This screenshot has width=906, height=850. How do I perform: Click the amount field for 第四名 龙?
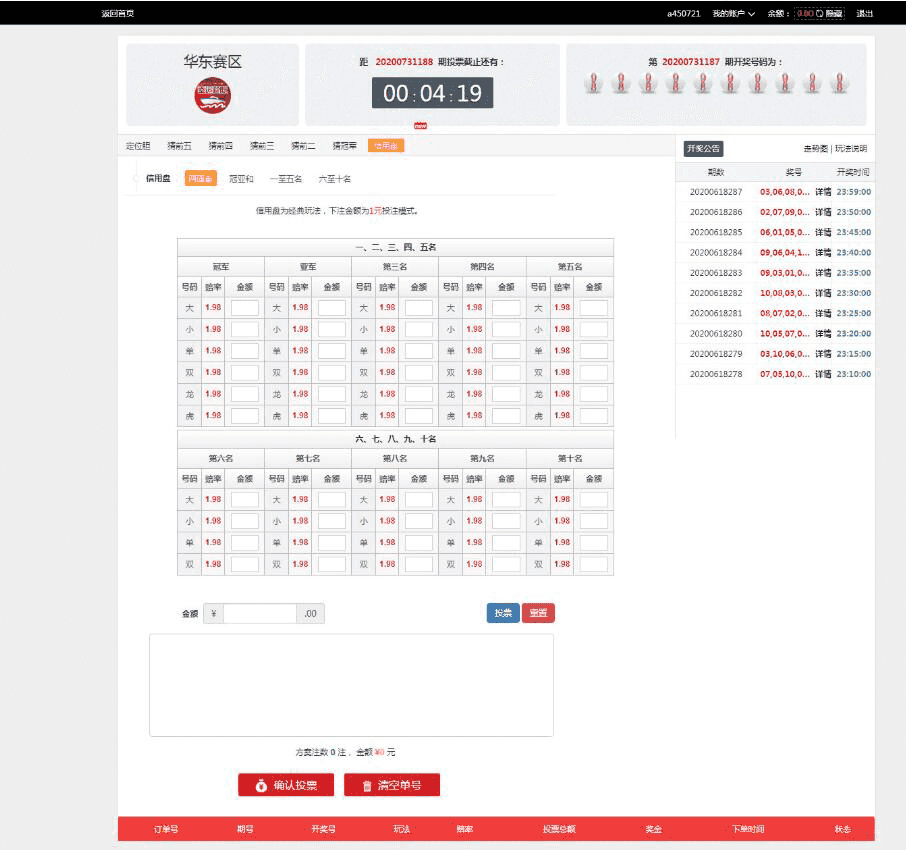coord(506,394)
